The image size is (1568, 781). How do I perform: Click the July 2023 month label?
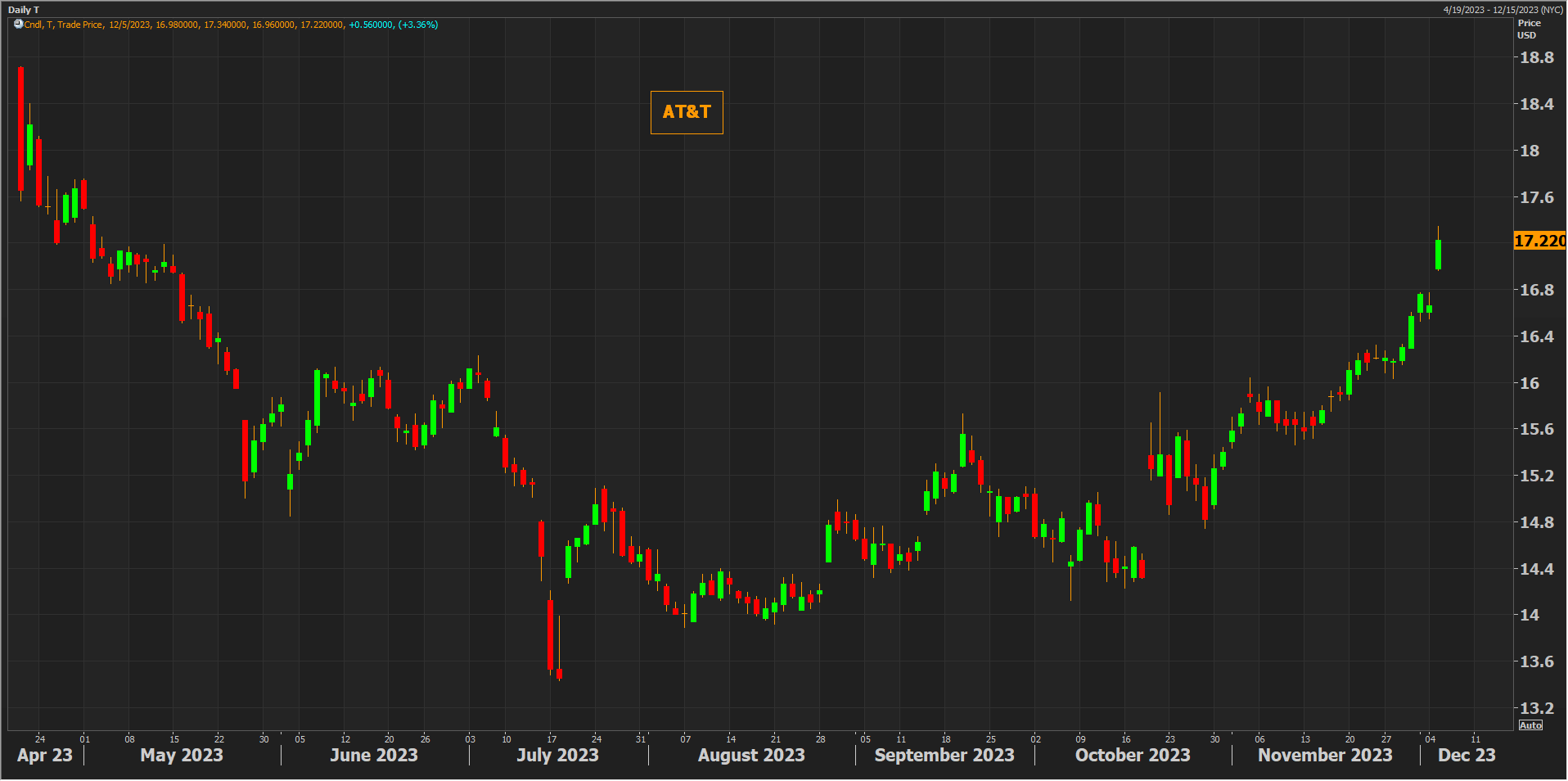tap(557, 755)
